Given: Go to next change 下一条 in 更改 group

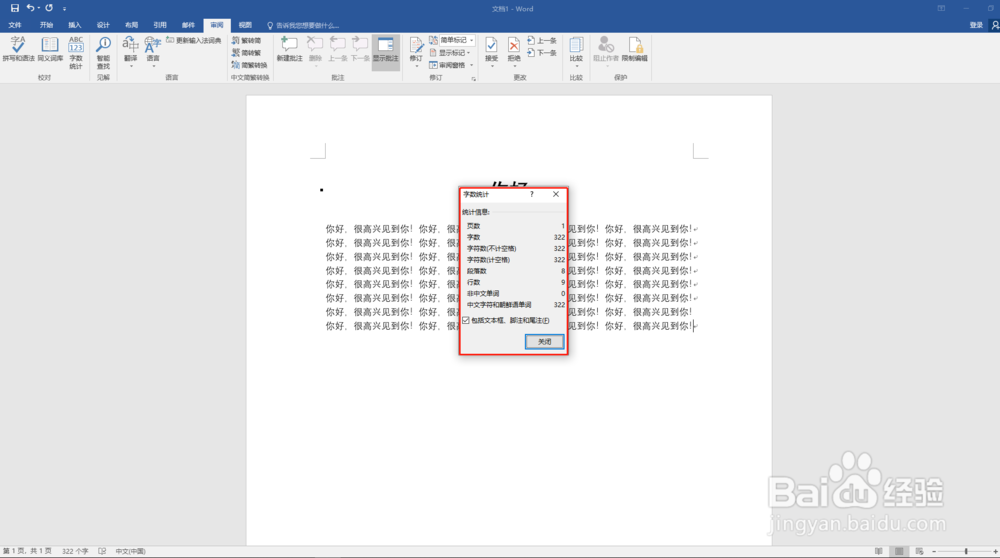Looking at the screenshot, I should click(x=541, y=52).
